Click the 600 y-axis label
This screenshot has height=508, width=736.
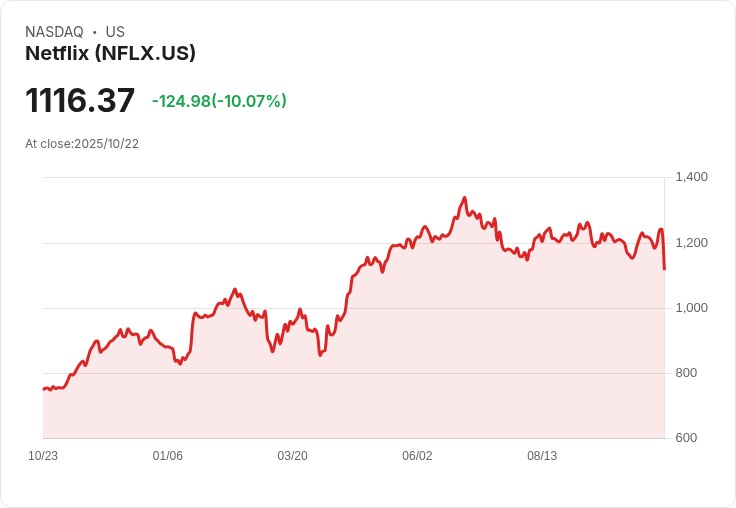pos(687,438)
